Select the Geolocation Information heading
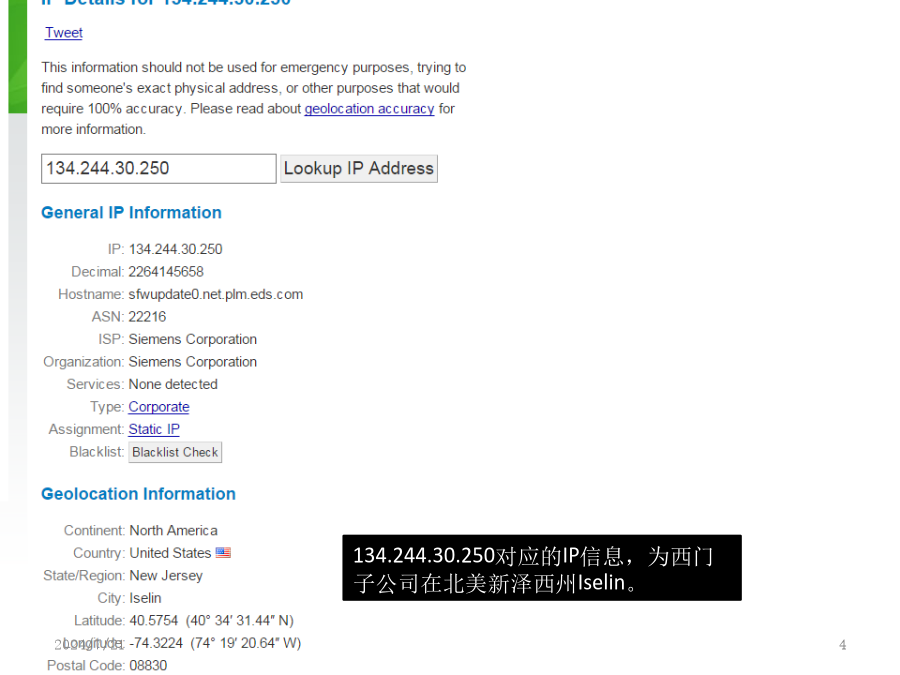The height and width of the screenshot is (675, 900). pyautogui.click(x=138, y=494)
